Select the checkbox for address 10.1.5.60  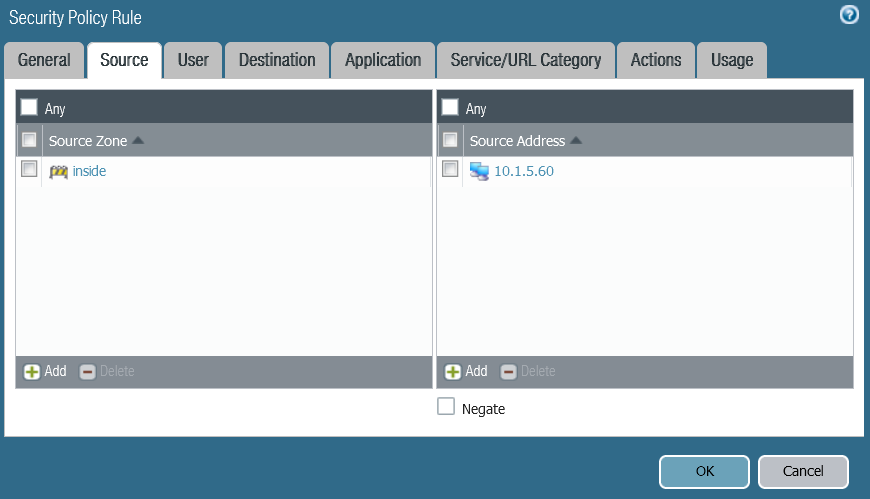[x=450, y=169]
